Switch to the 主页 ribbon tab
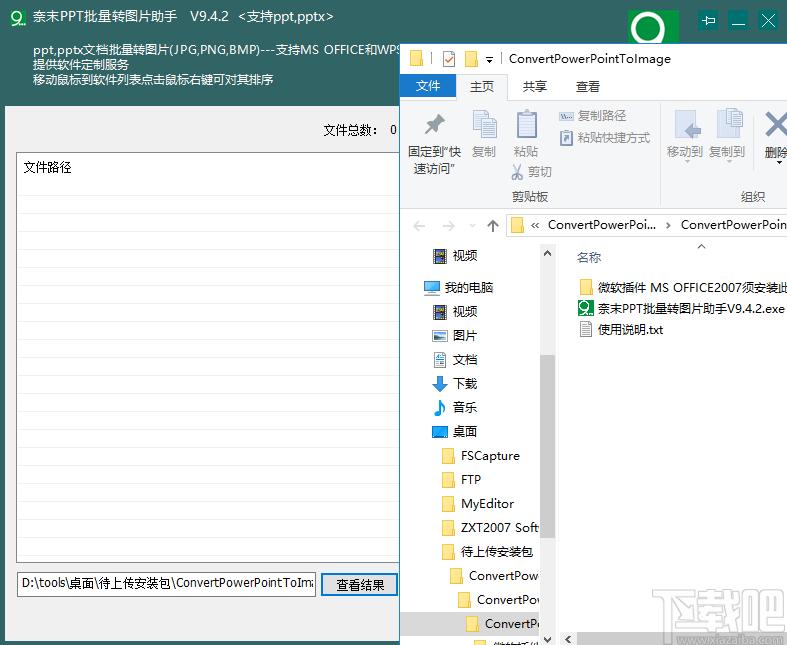This screenshot has width=787, height=645. click(482, 86)
